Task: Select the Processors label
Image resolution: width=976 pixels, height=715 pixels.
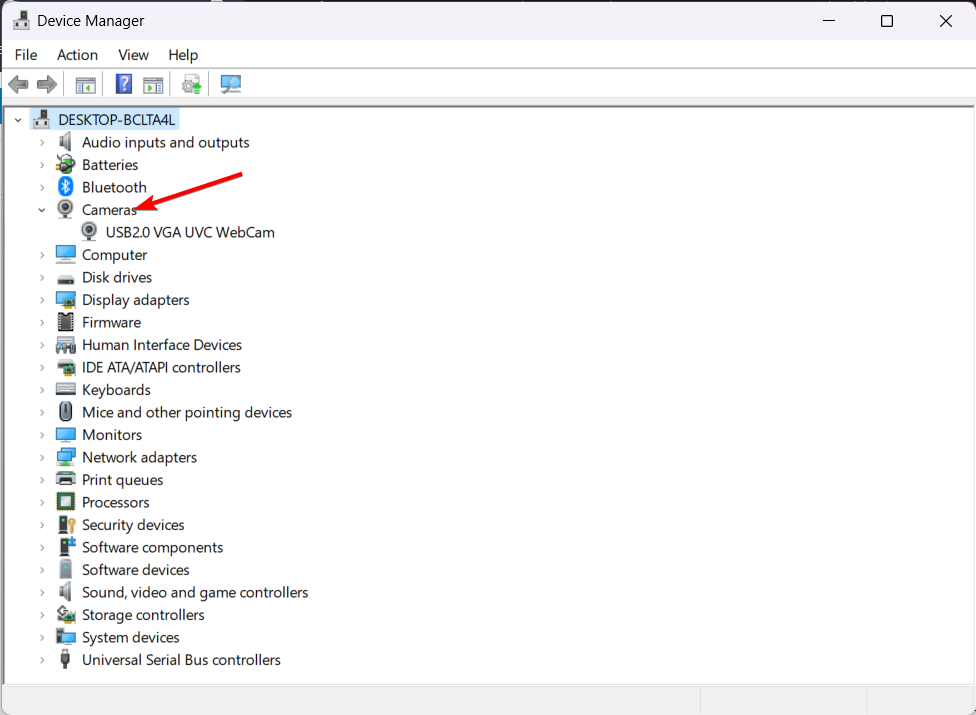Action: click(x=116, y=502)
